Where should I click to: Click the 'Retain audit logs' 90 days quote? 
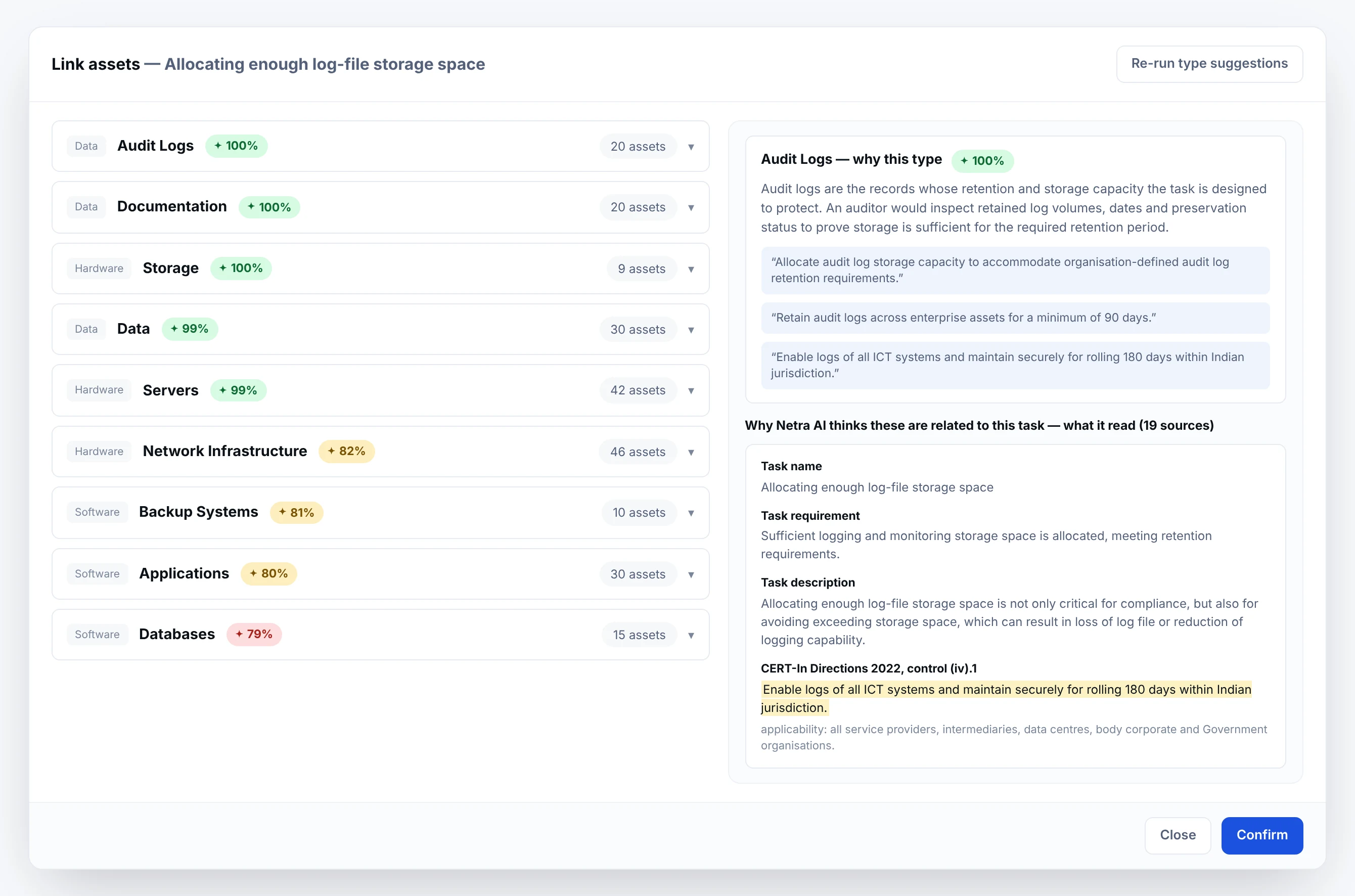click(1015, 317)
